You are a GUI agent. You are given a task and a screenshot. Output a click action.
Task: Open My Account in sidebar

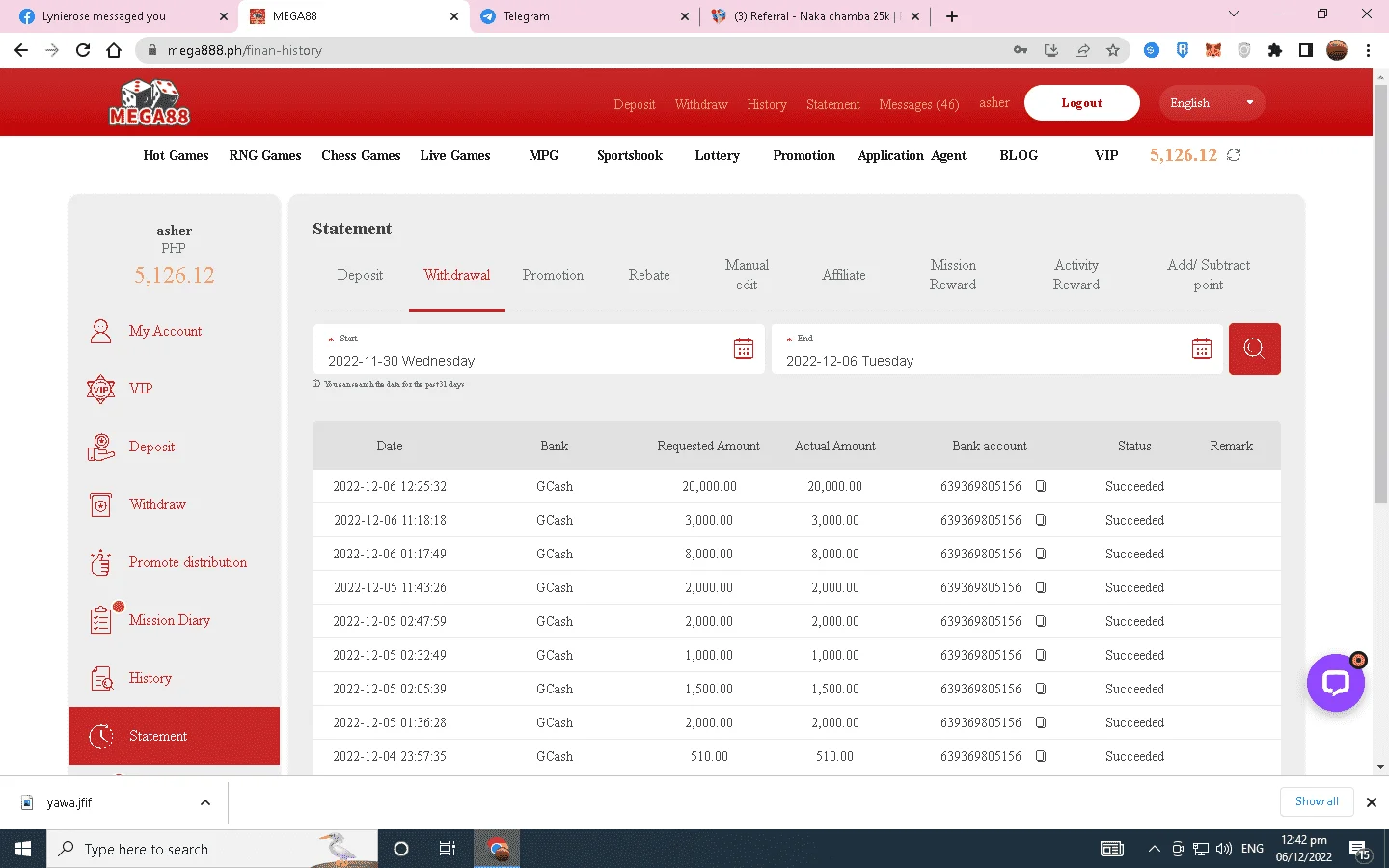click(165, 331)
